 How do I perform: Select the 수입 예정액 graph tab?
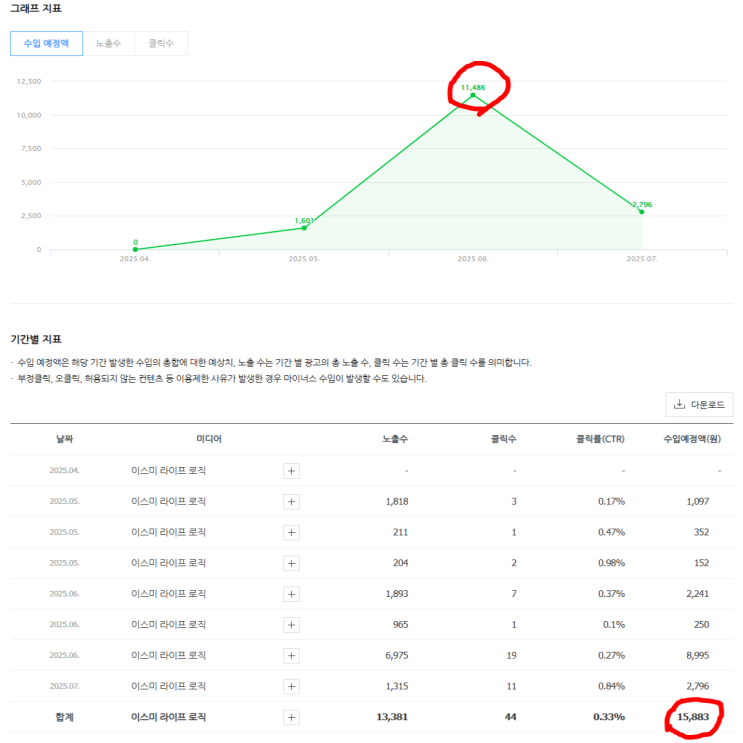46,44
